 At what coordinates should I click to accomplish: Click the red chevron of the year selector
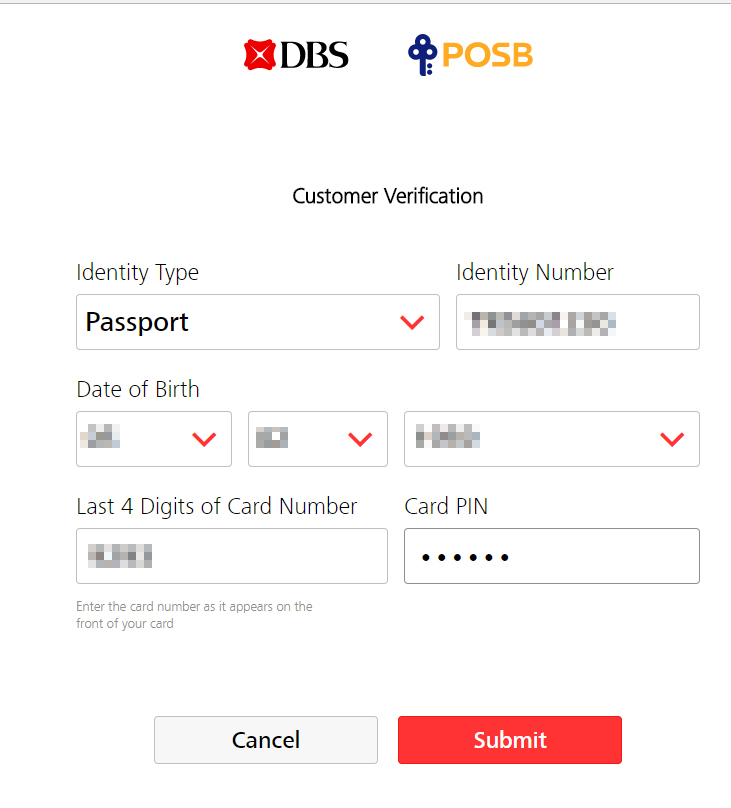coord(672,439)
